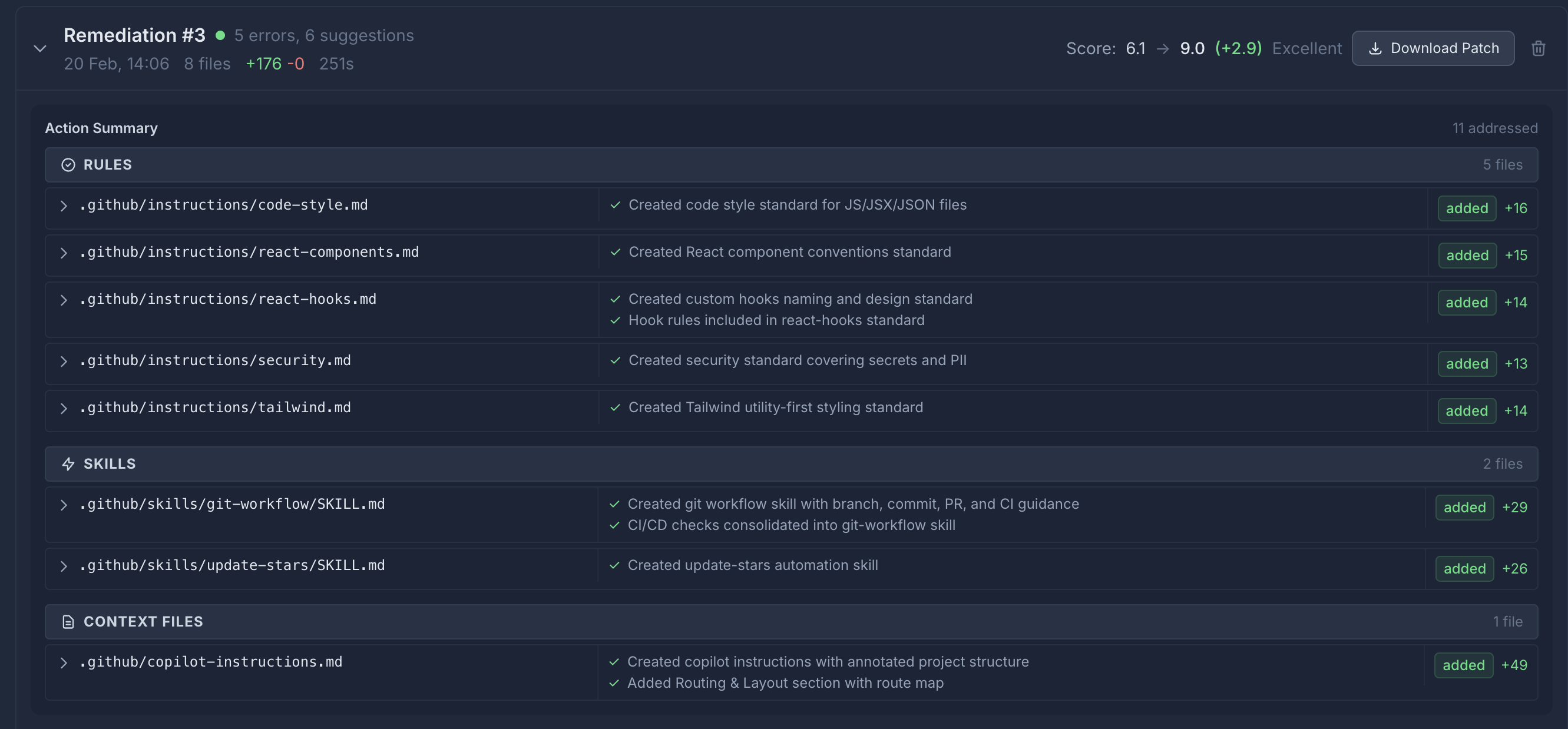
Task: Expand the git-workflow SKILL.md row
Action: [64, 505]
